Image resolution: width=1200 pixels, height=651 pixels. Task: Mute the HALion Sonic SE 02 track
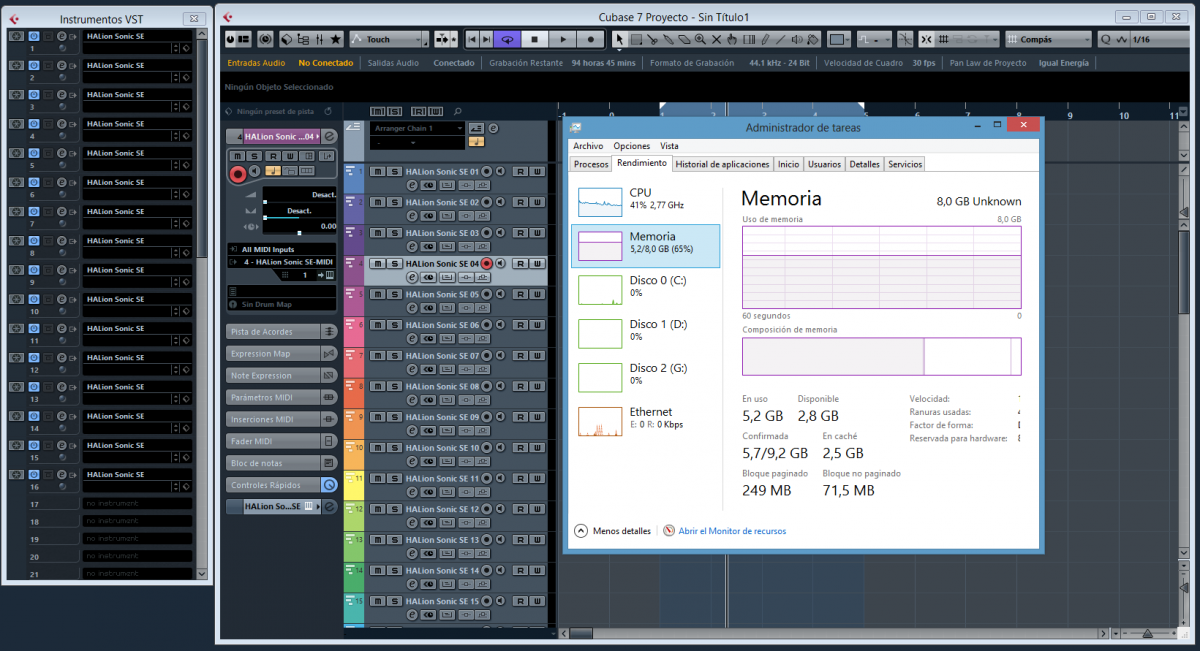pyautogui.click(x=377, y=202)
